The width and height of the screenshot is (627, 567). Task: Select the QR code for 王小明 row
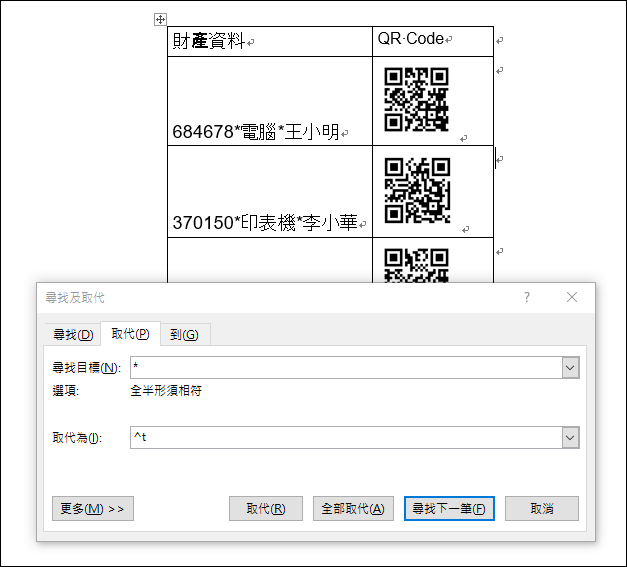point(416,100)
